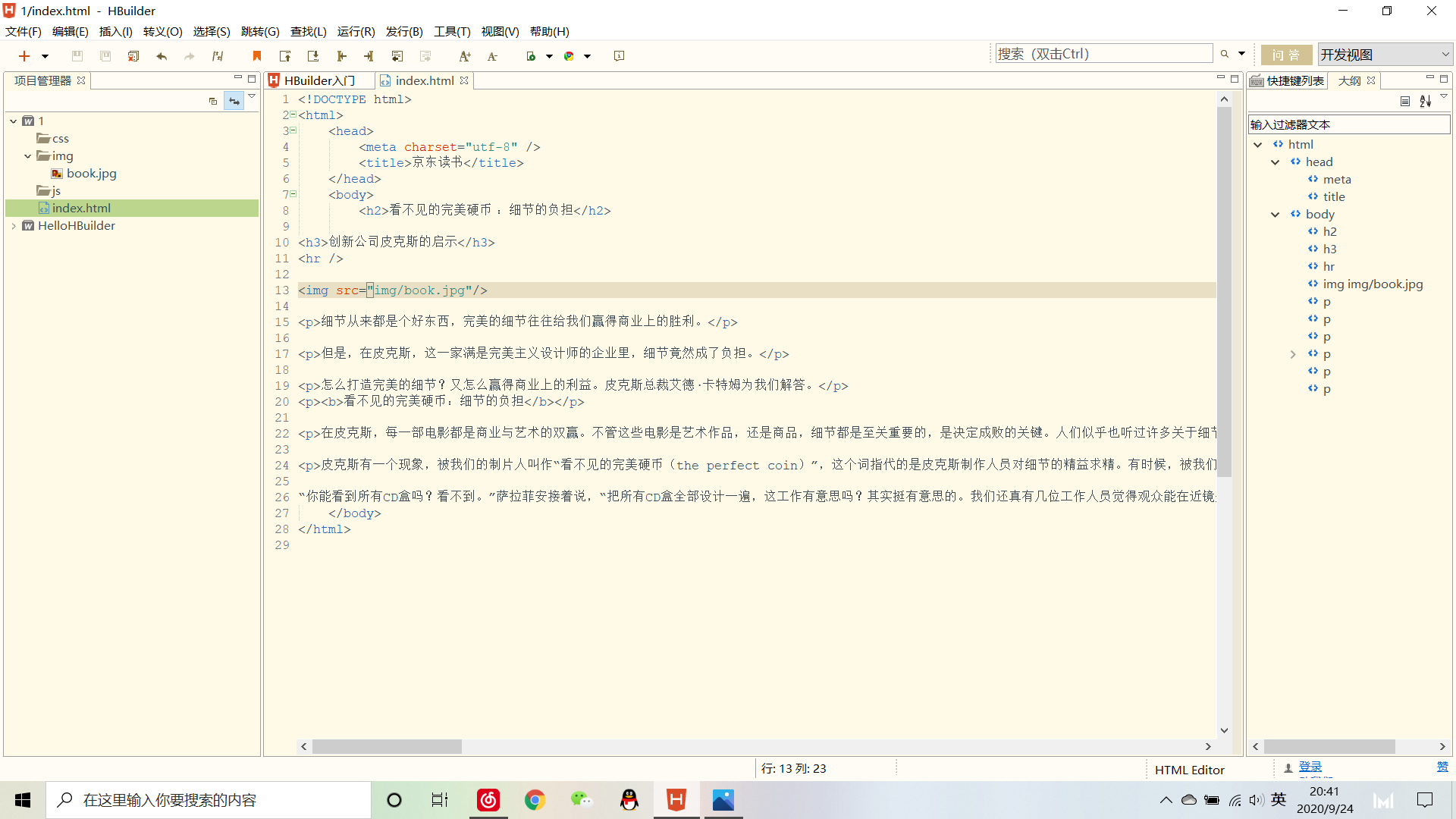Click the indent-right marker toolbar icon

[369, 56]
